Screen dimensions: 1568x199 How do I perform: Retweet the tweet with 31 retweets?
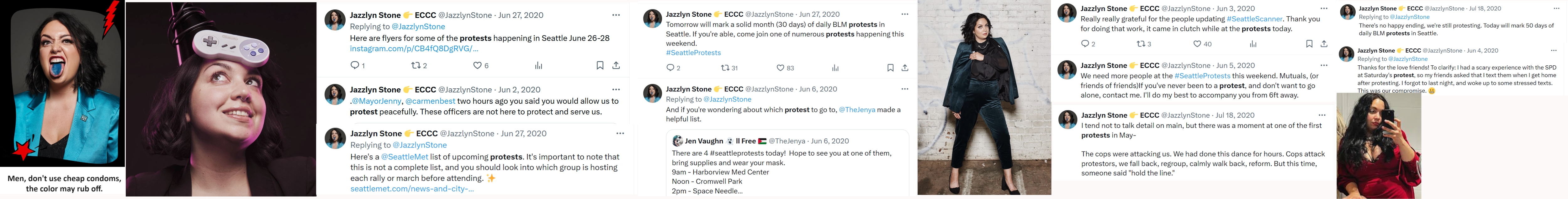(725, 68)
